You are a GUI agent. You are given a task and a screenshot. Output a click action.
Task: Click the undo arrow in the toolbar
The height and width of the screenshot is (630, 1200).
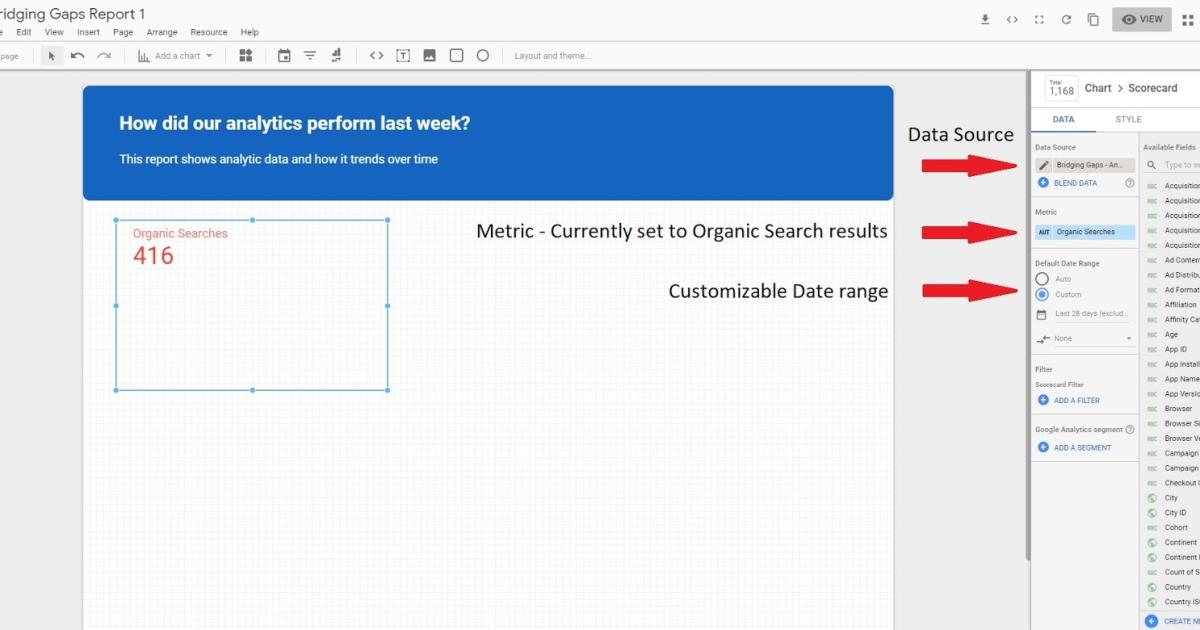(78, 56)
